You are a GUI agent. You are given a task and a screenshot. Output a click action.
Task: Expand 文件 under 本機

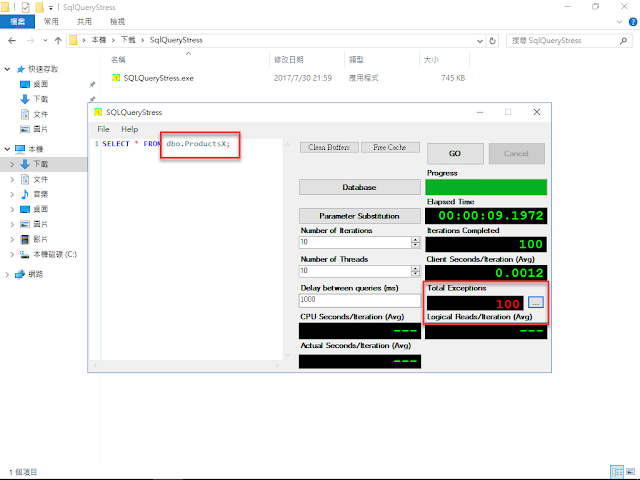pos(12,179)
